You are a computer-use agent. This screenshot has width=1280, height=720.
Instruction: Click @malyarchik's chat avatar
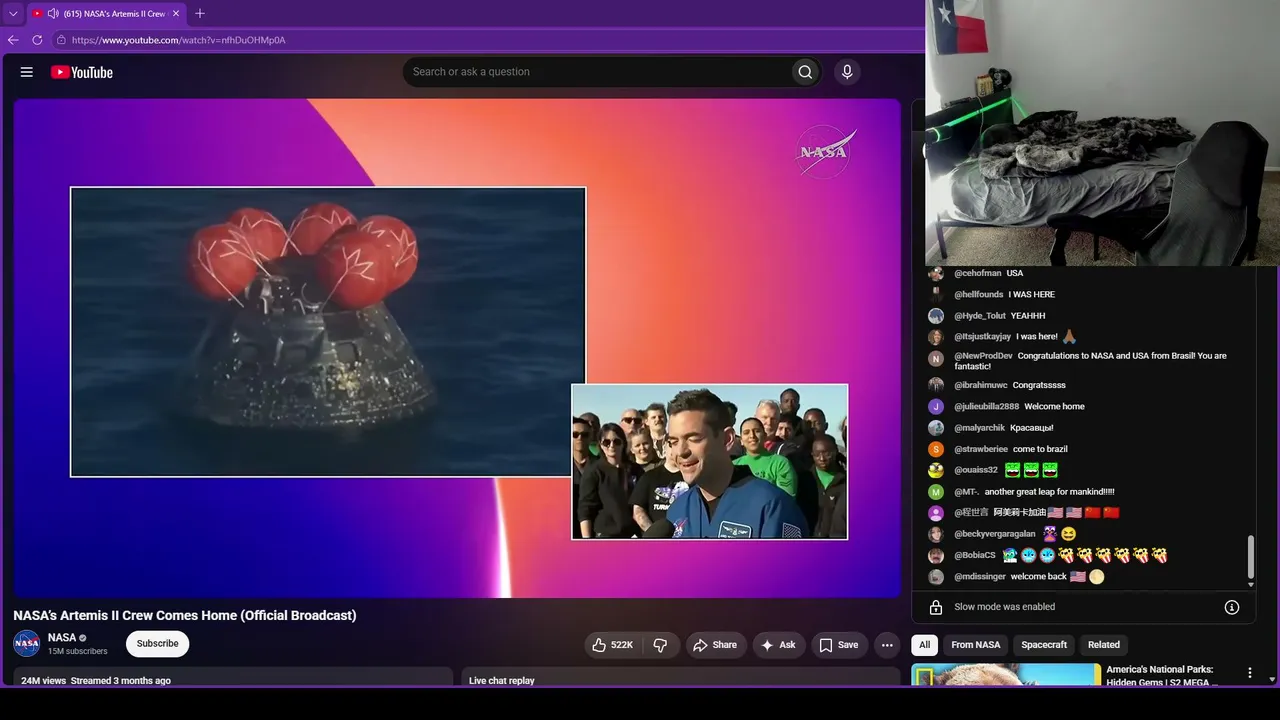[936, 428]
